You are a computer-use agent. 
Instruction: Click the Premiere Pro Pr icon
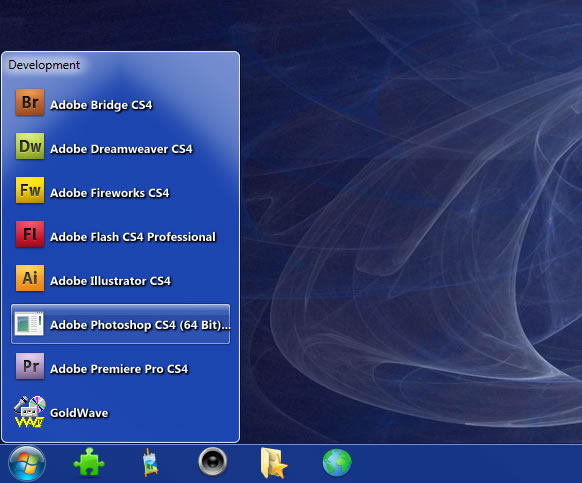pyautogui.click(x=30, y=366)
